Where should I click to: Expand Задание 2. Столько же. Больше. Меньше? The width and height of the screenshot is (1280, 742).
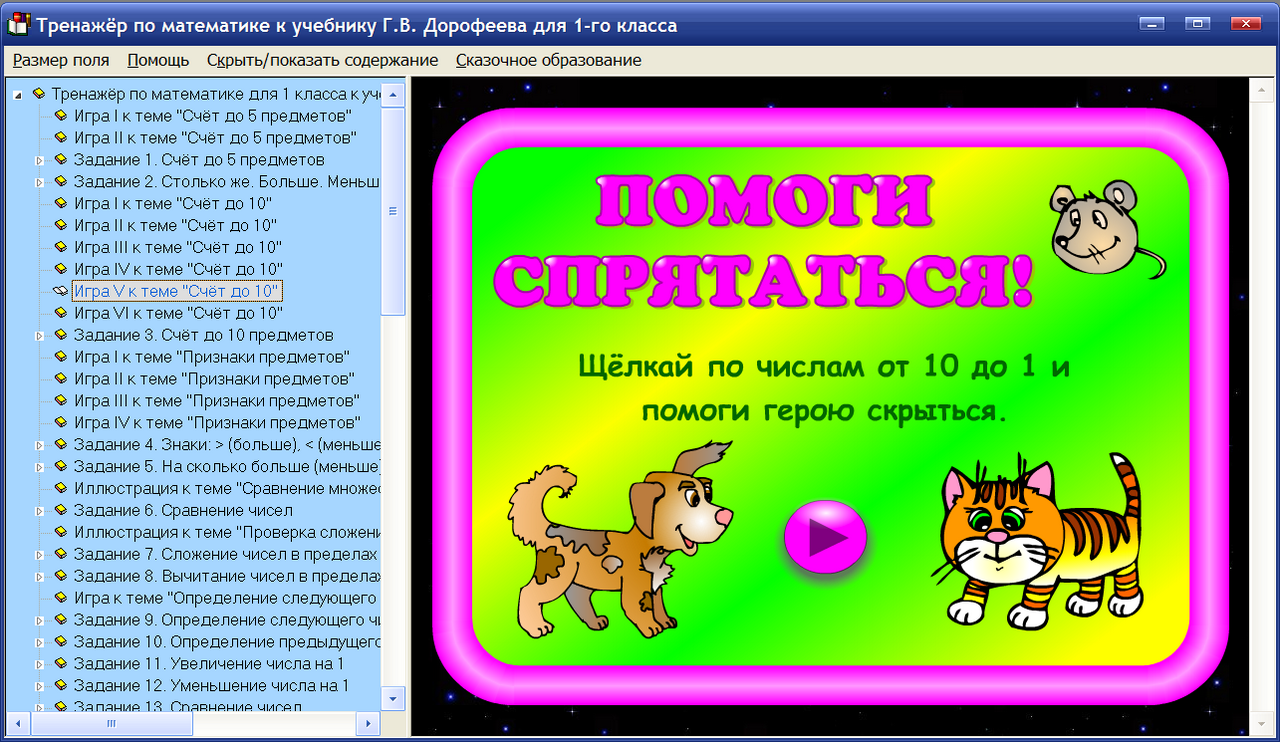point(38,182)
